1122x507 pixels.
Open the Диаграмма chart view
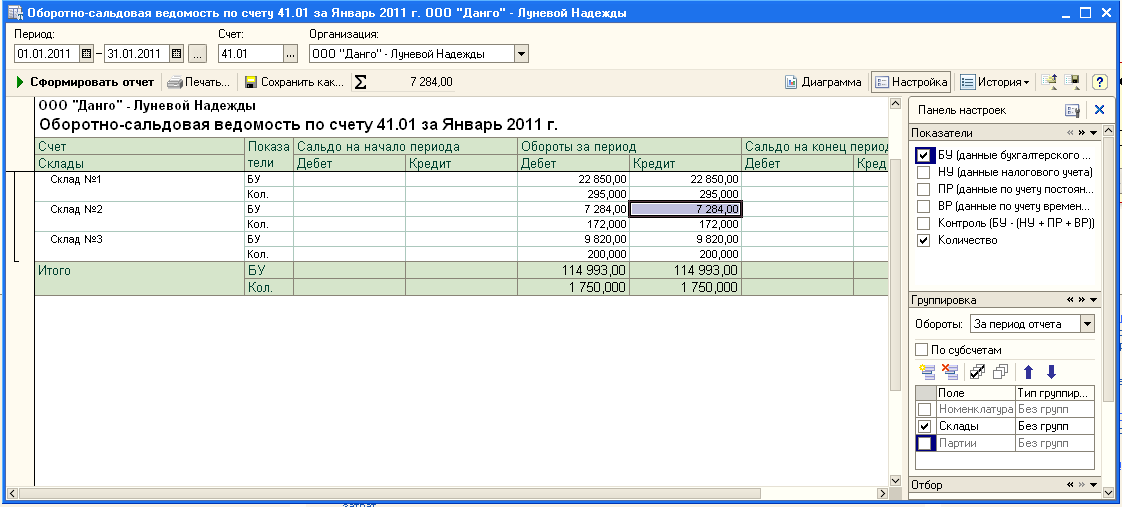(823, 82)
